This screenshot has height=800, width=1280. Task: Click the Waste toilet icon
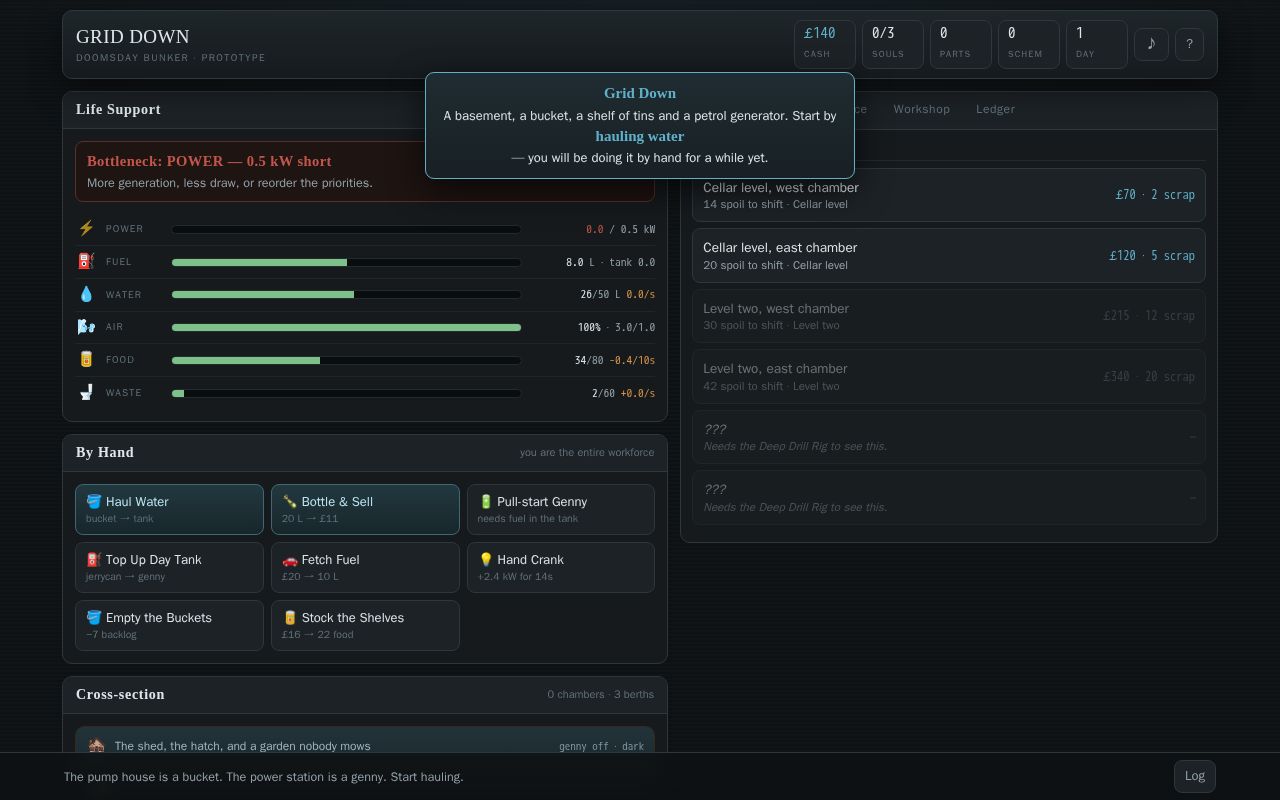pos(86,393)
